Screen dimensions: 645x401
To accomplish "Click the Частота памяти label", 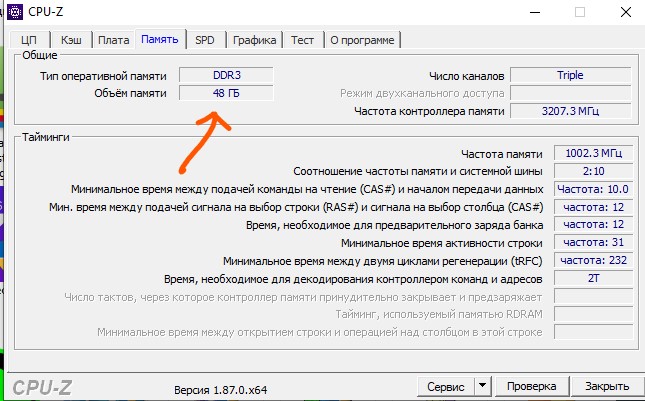I will (502, 154).
